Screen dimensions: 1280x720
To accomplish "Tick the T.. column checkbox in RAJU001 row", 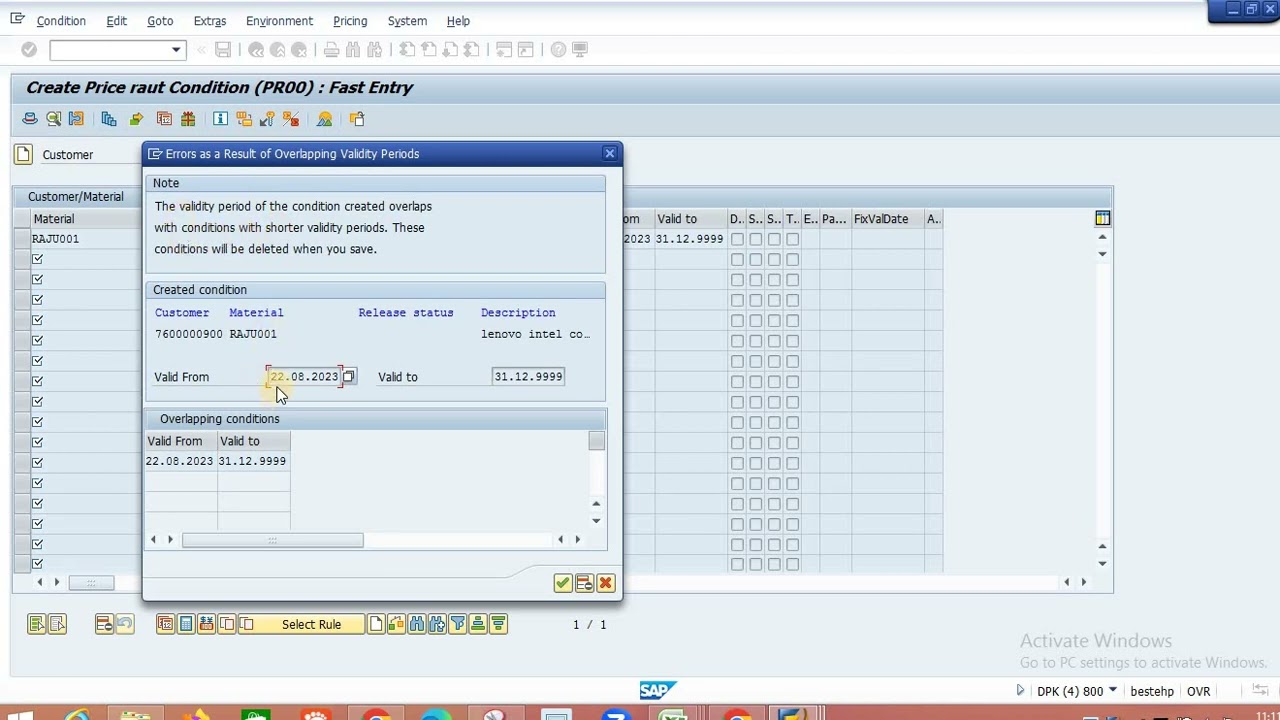I will 792,239.
